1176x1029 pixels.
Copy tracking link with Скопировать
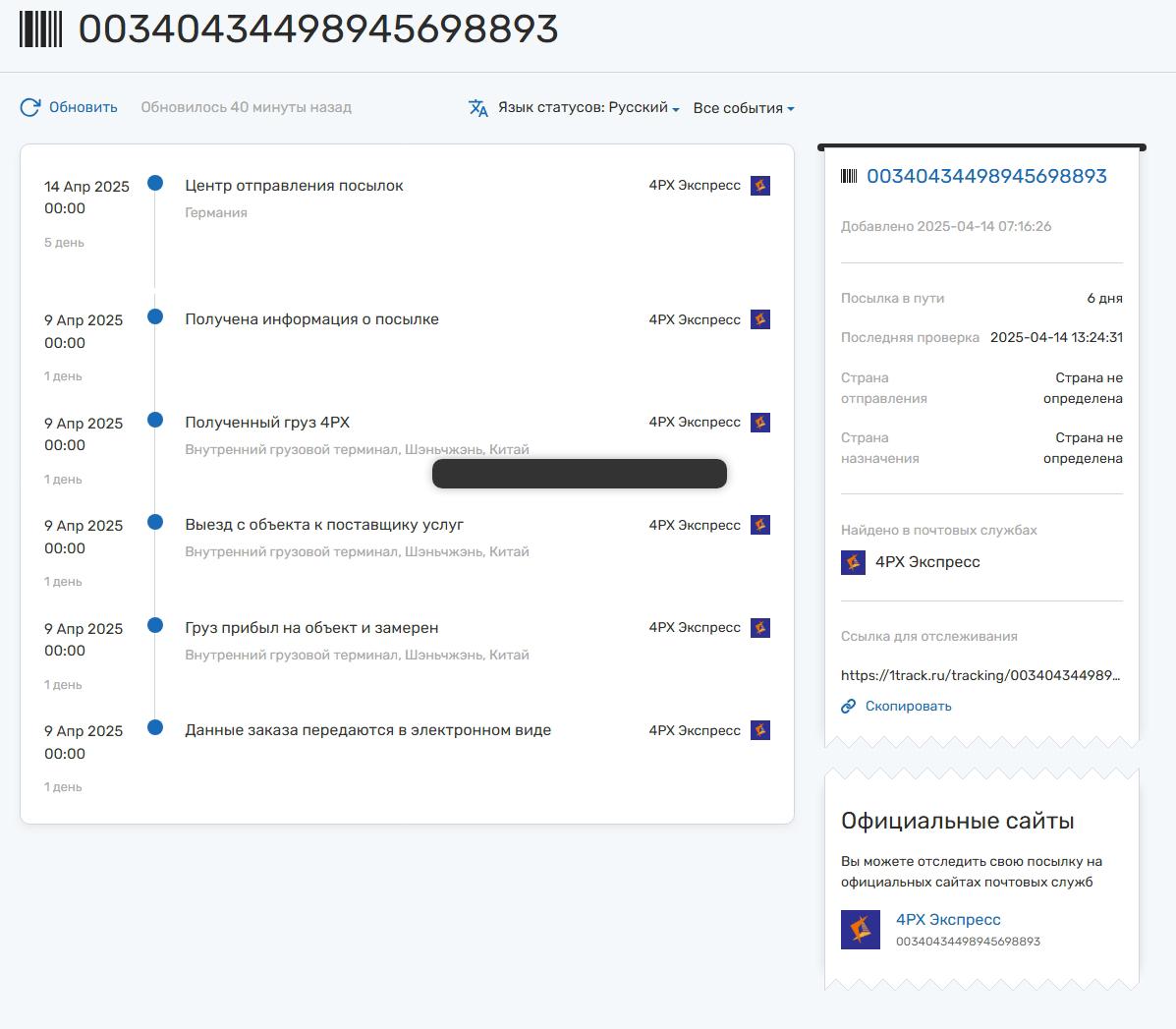[x=908, y=706]
